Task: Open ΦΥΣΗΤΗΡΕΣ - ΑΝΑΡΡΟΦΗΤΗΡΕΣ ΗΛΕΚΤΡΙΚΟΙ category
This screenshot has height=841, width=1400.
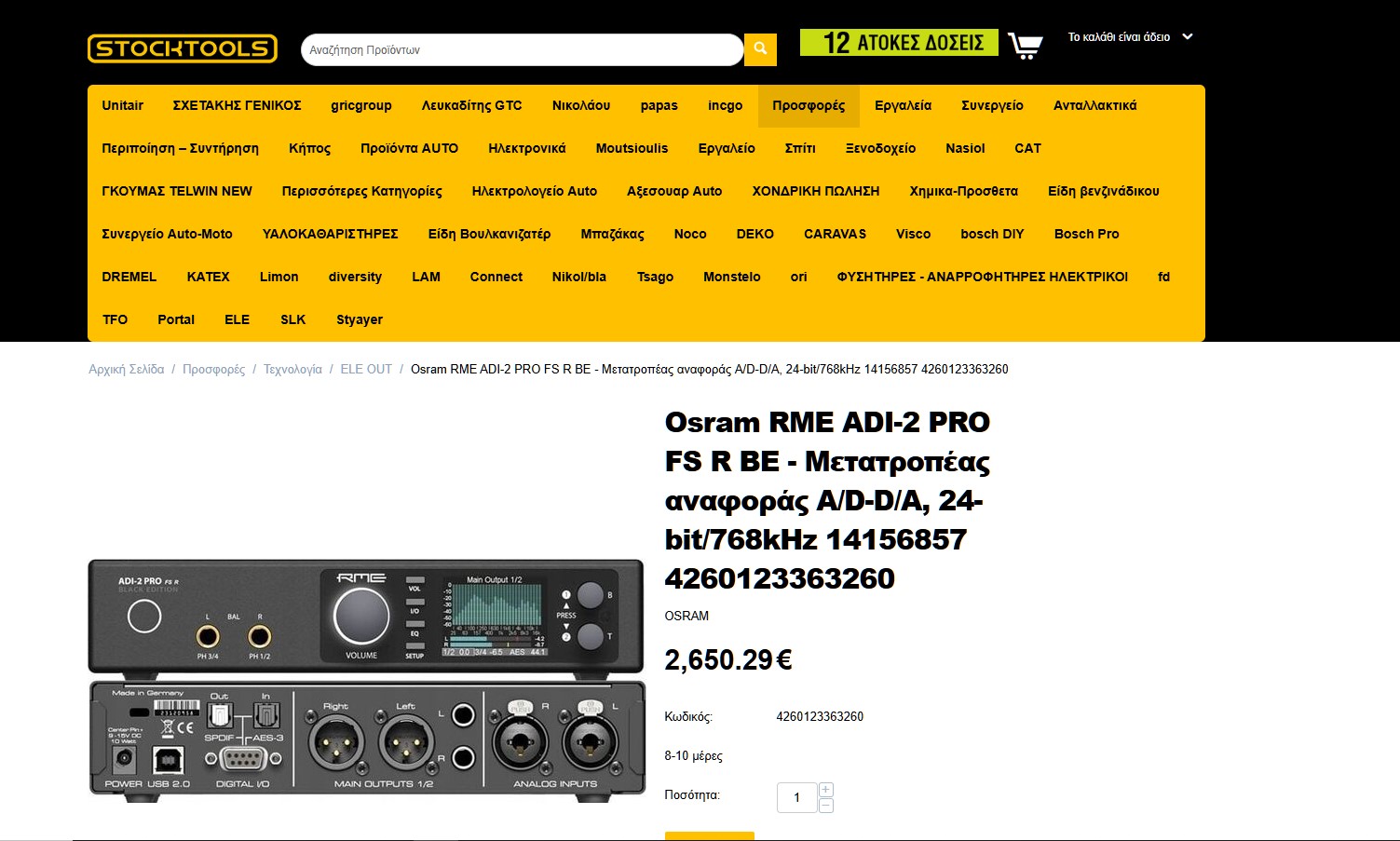Action: [982, 277]
